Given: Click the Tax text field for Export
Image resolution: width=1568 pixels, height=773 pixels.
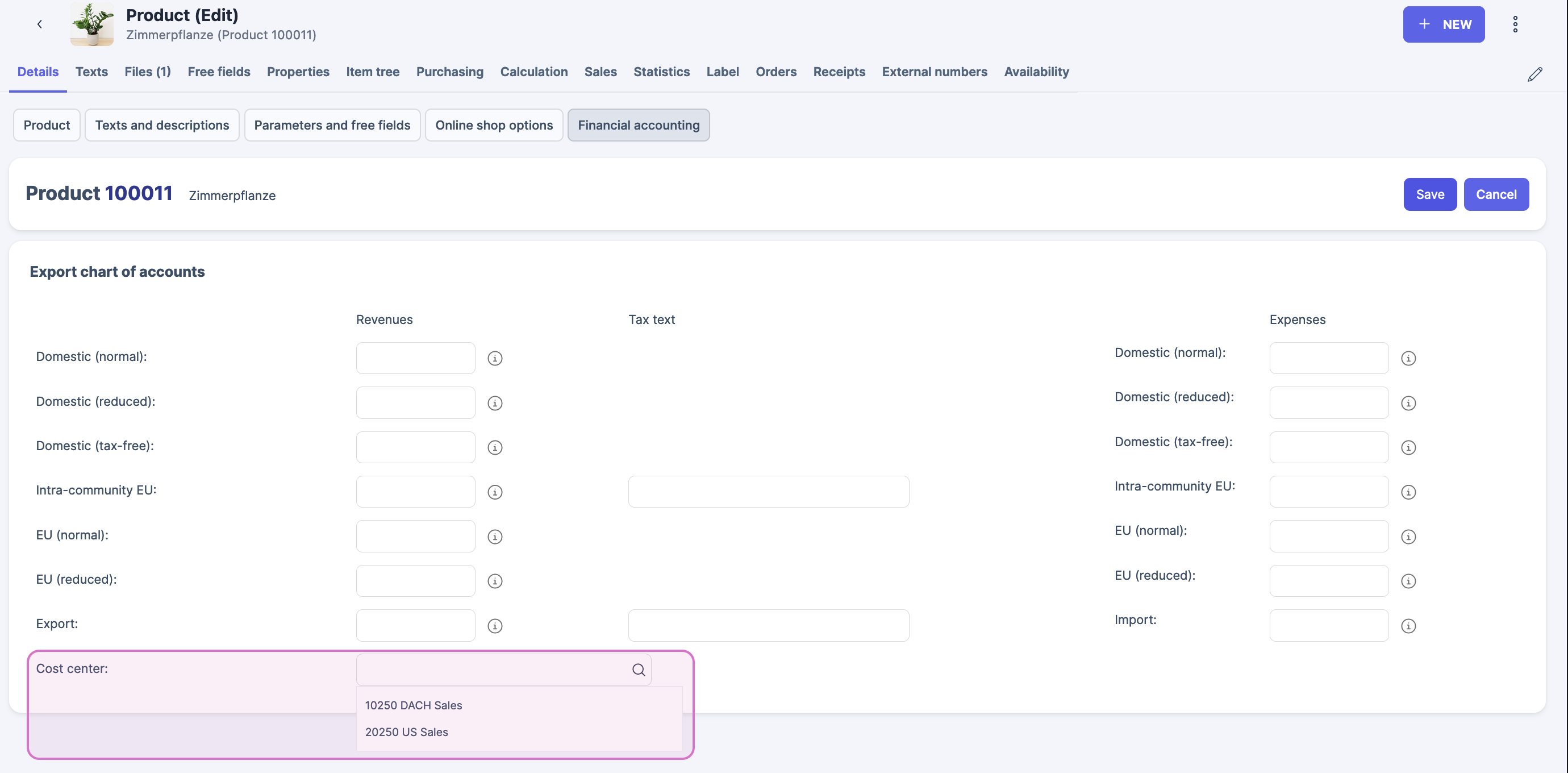Looking at the screenshot, I should (x=768, y=625).
